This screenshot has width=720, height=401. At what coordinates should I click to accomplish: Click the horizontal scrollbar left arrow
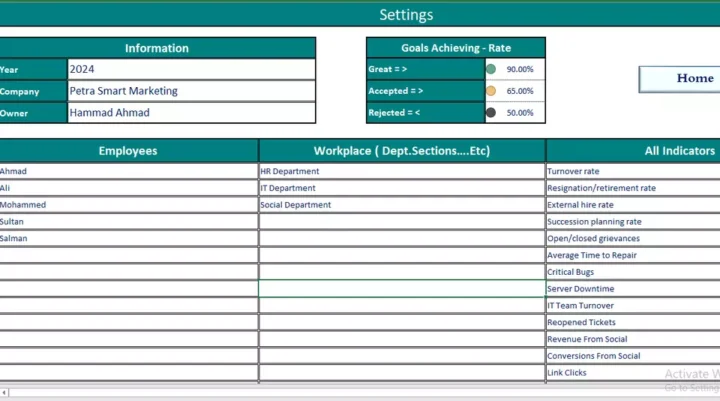pos(5,391)
